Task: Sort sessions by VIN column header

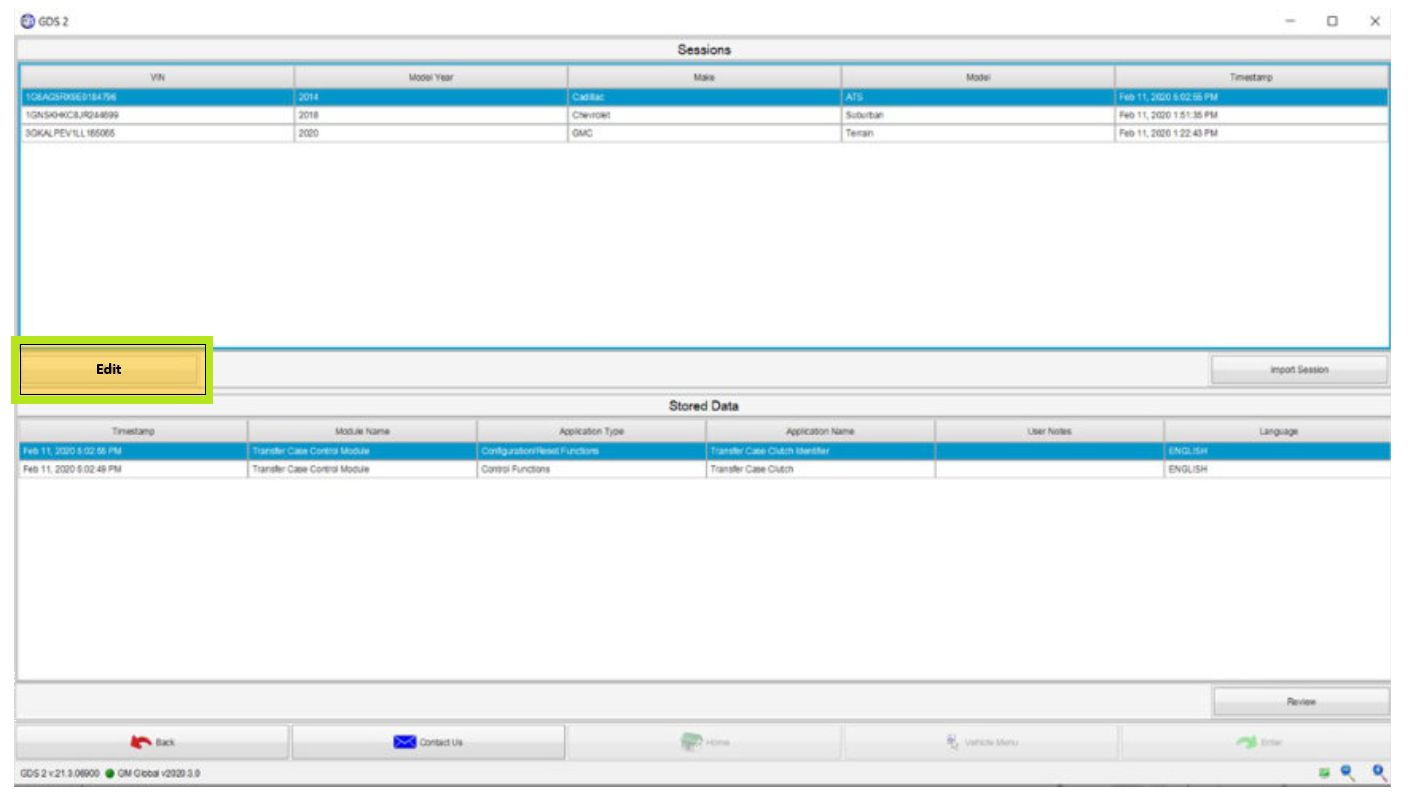Action: coord(157,77)
